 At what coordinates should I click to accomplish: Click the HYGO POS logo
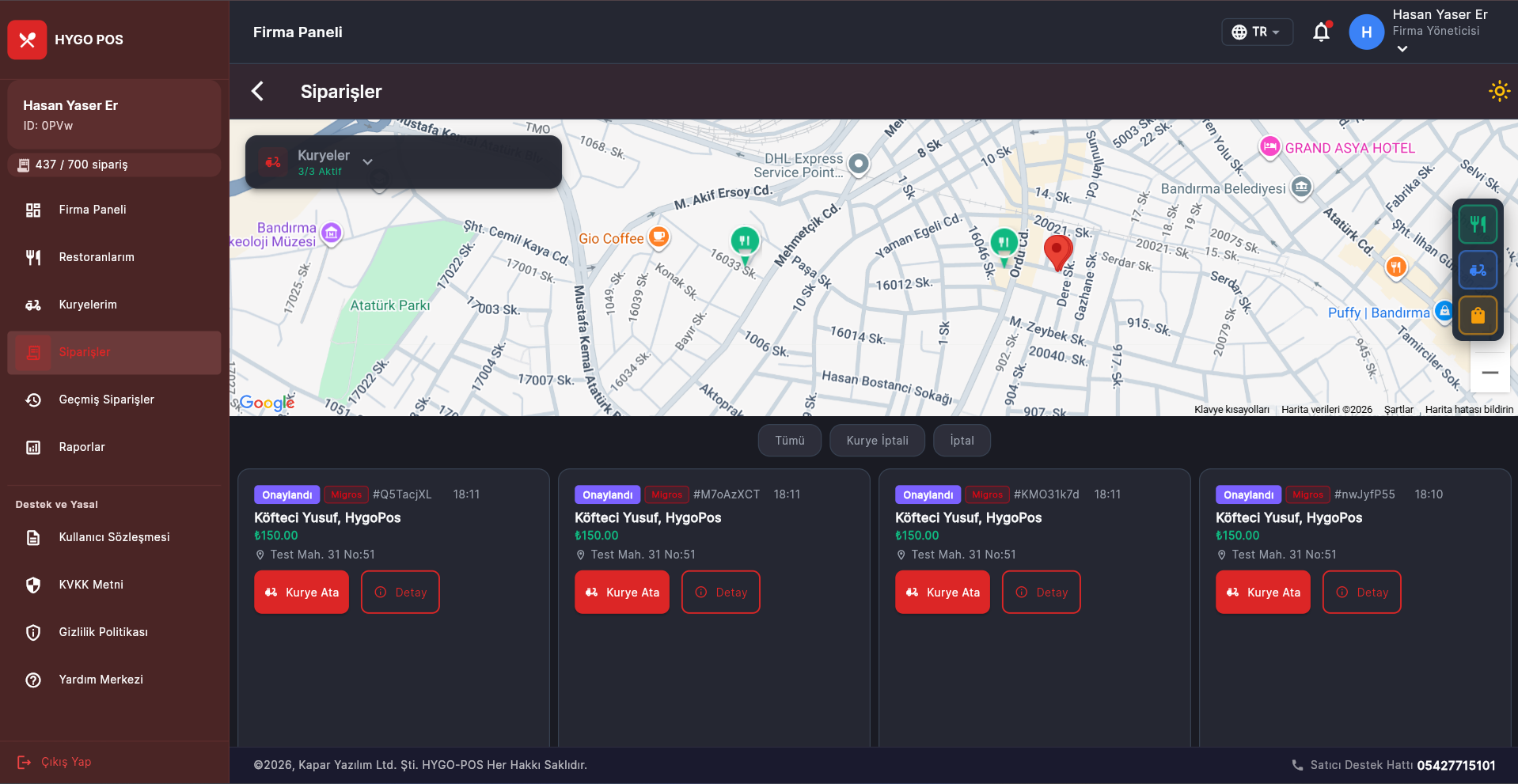[27, 40]
